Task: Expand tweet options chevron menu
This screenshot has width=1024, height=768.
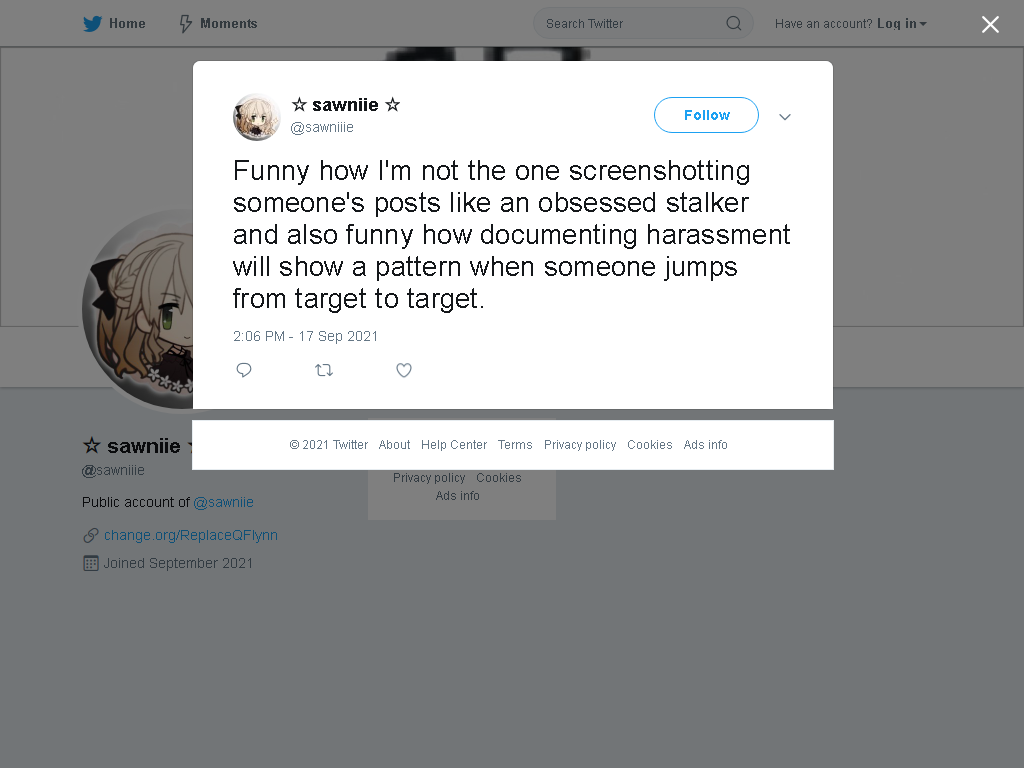Action: 784,117
